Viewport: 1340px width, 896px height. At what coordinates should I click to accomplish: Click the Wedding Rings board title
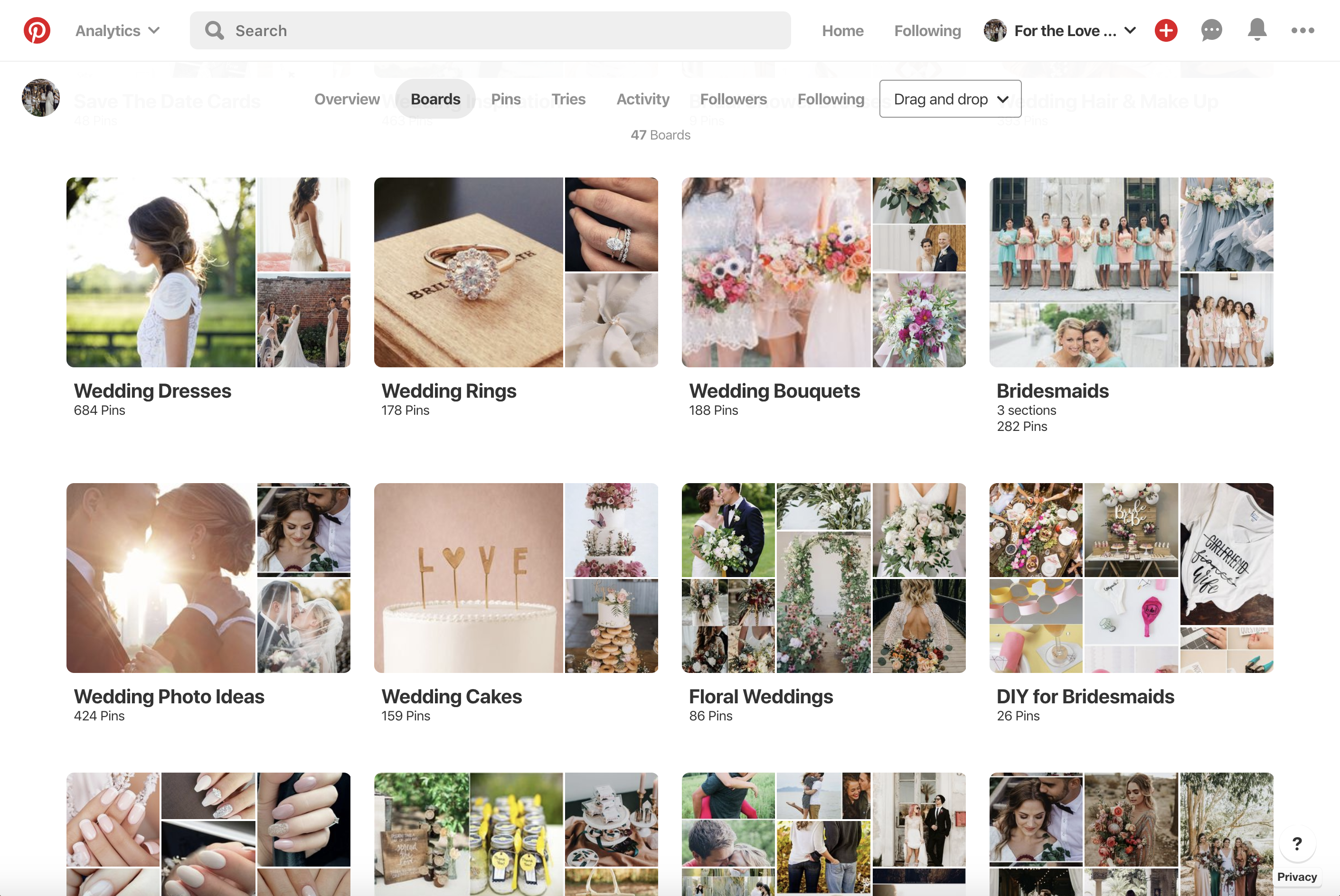click(449, 391)
